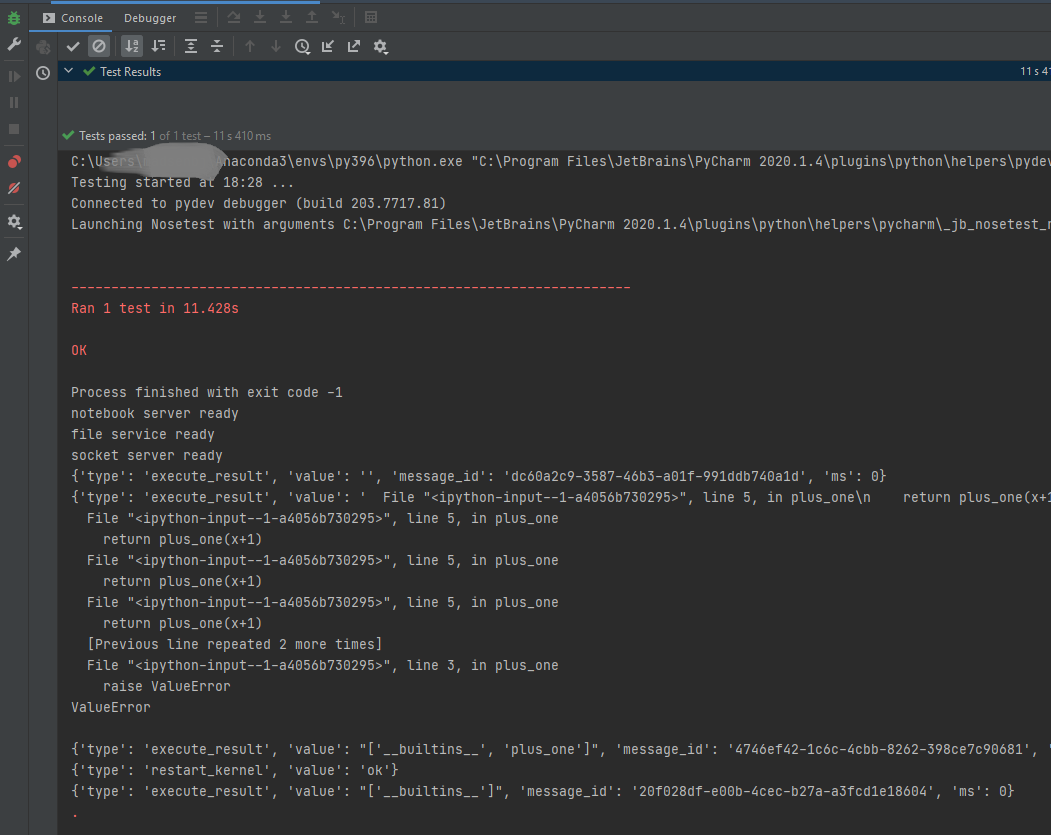Toggle Show Ignored tests filter
The height and width of the screenshot is (835, 1051).
(x=99, y=46)
